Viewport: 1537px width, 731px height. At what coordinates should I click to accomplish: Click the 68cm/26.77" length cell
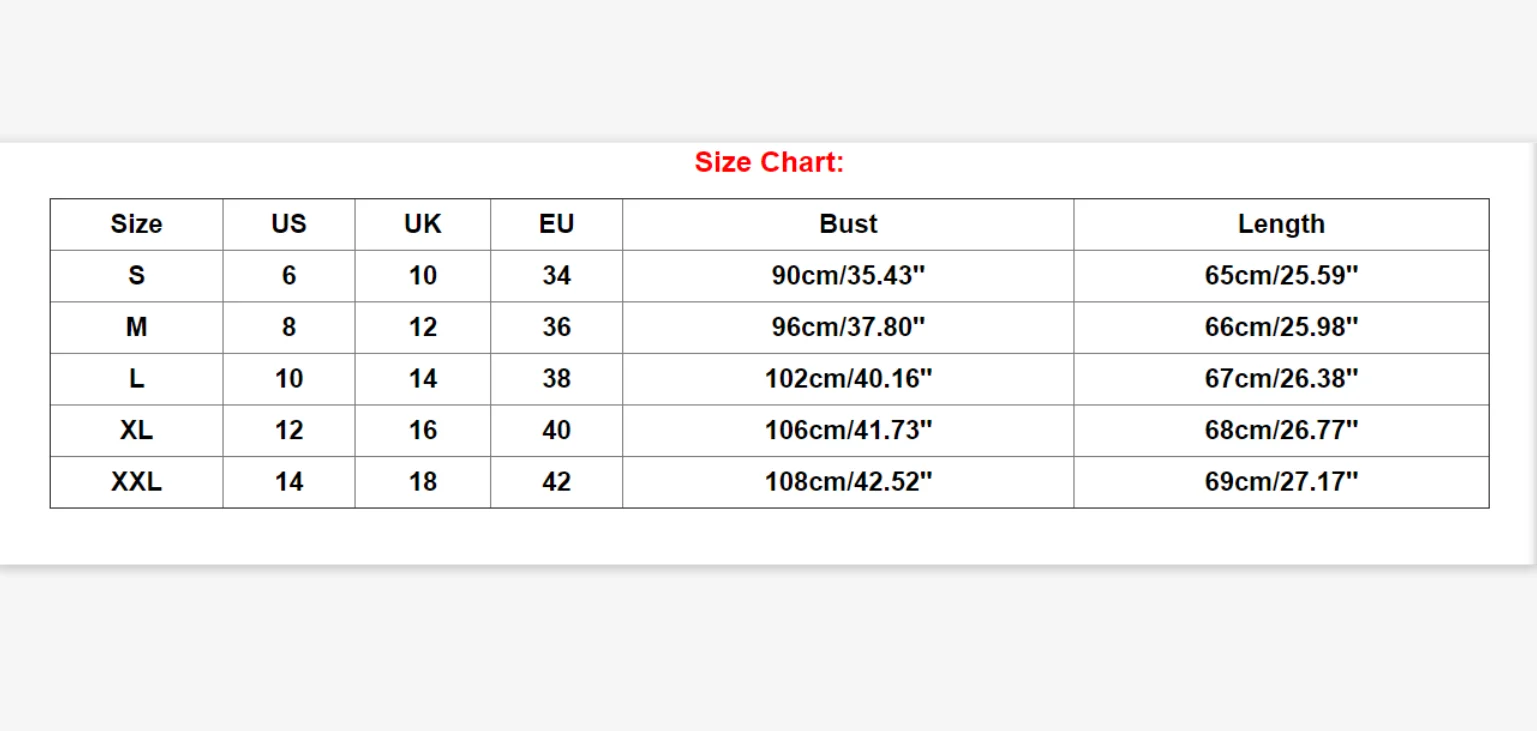[x=1281, y=431]
